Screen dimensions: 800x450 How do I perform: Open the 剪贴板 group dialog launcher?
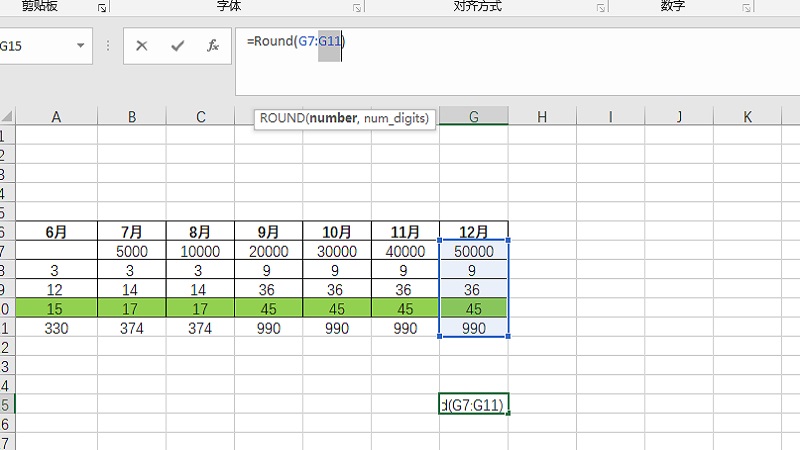click(102, 8)
